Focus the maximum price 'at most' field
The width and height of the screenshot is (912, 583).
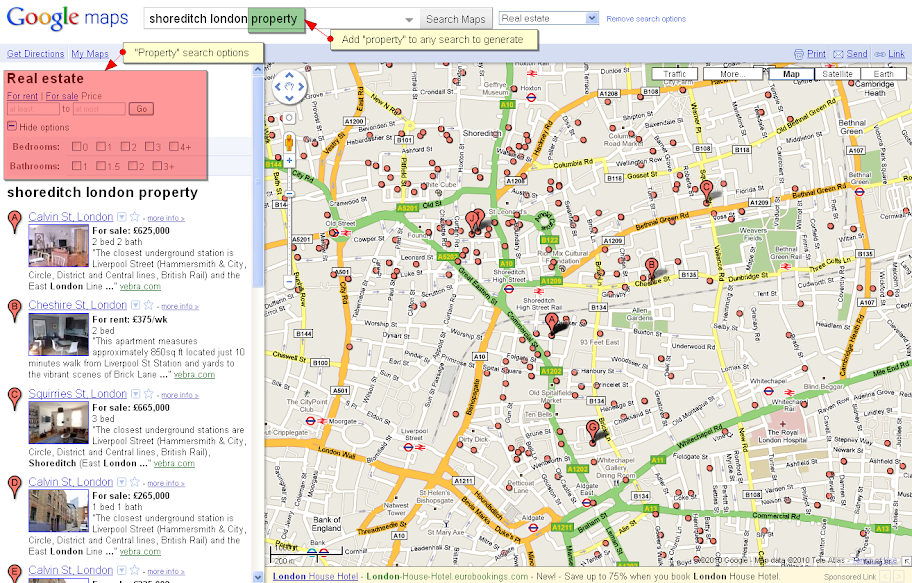(99, 109)
